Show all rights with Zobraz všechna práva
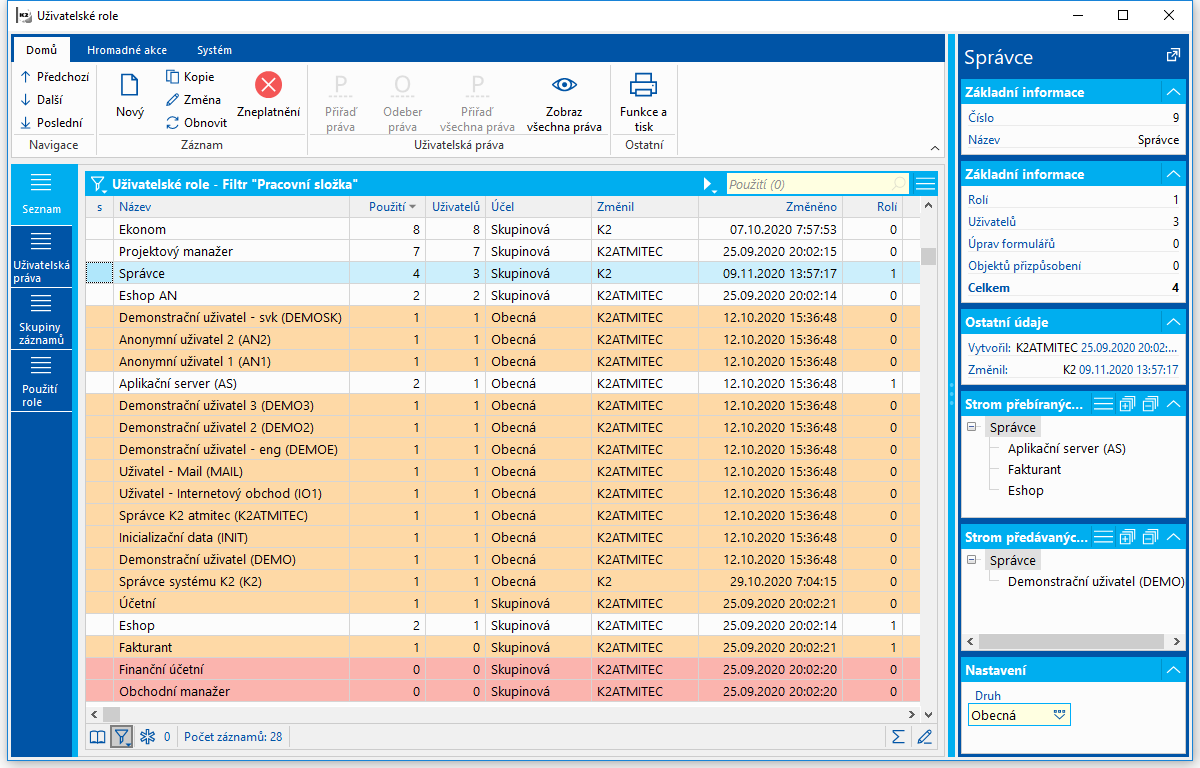 click(564, 102)
